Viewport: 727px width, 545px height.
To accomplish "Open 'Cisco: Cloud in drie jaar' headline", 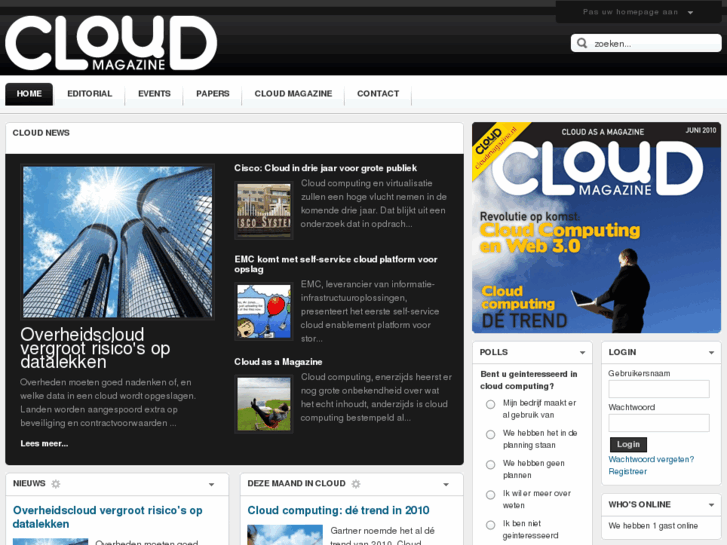I will pyautogui.click(x=325, y=168).
